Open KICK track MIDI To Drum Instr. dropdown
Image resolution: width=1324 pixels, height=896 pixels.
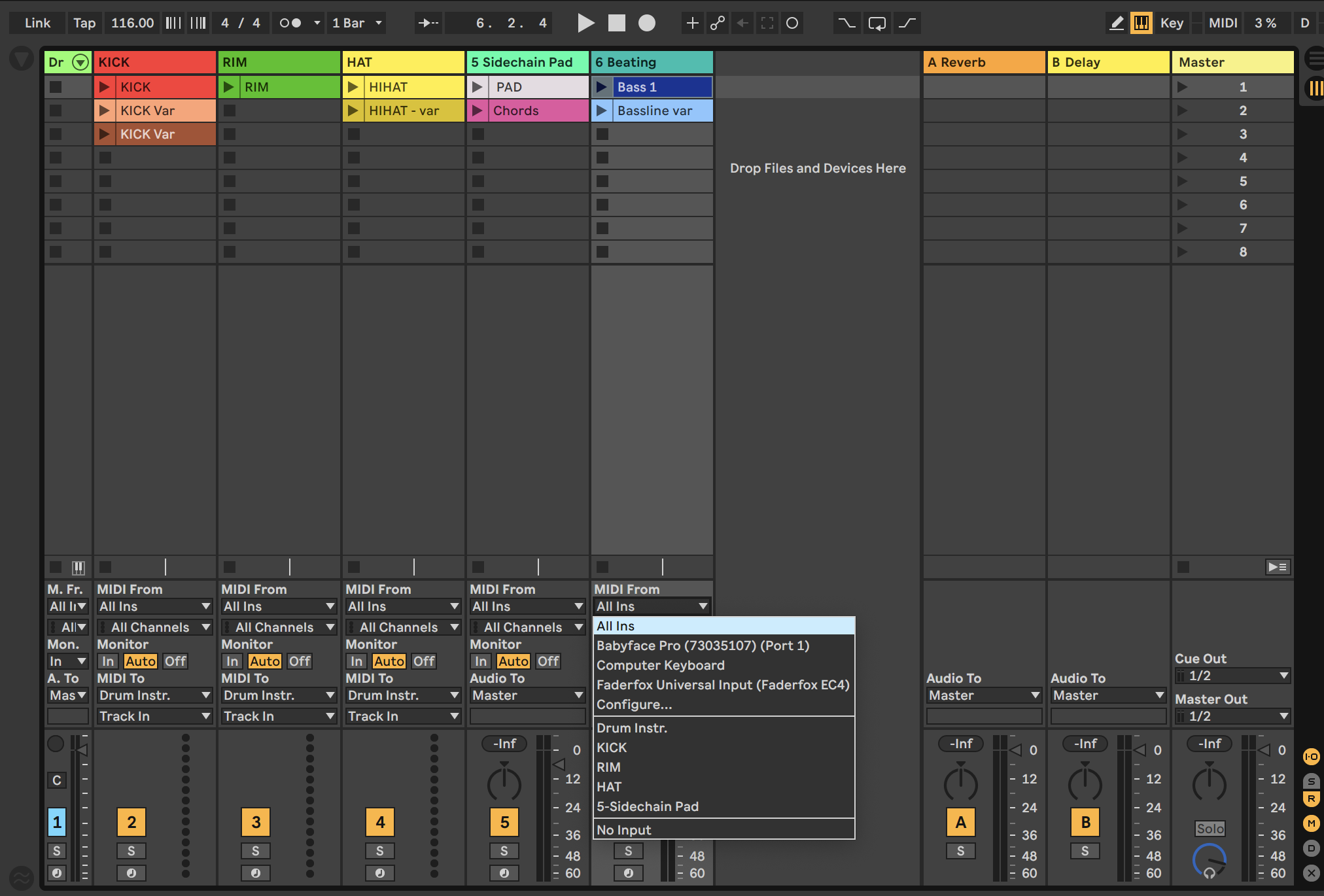154,695
